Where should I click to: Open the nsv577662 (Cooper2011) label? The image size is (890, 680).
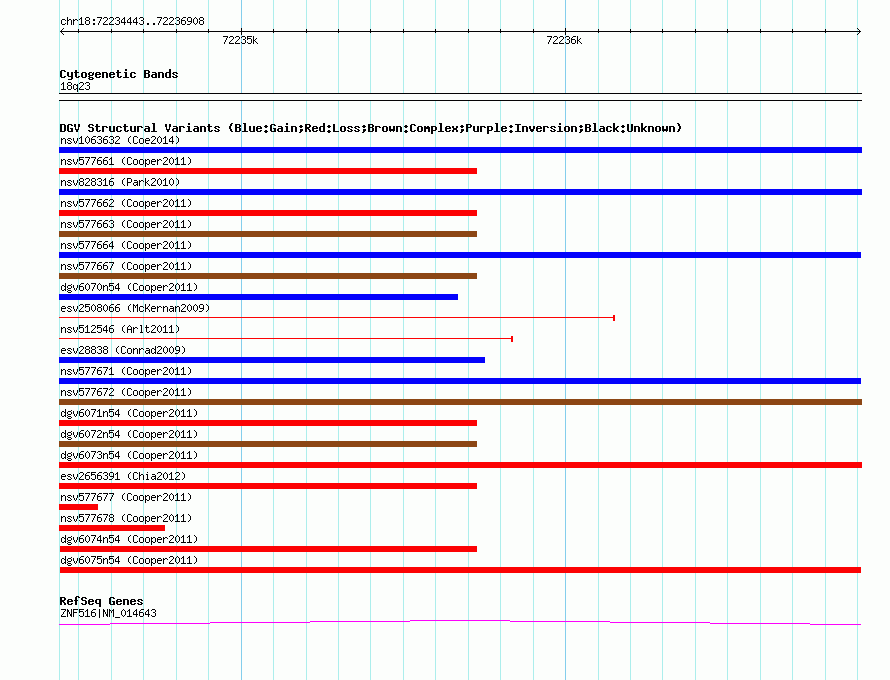[126, 203]
